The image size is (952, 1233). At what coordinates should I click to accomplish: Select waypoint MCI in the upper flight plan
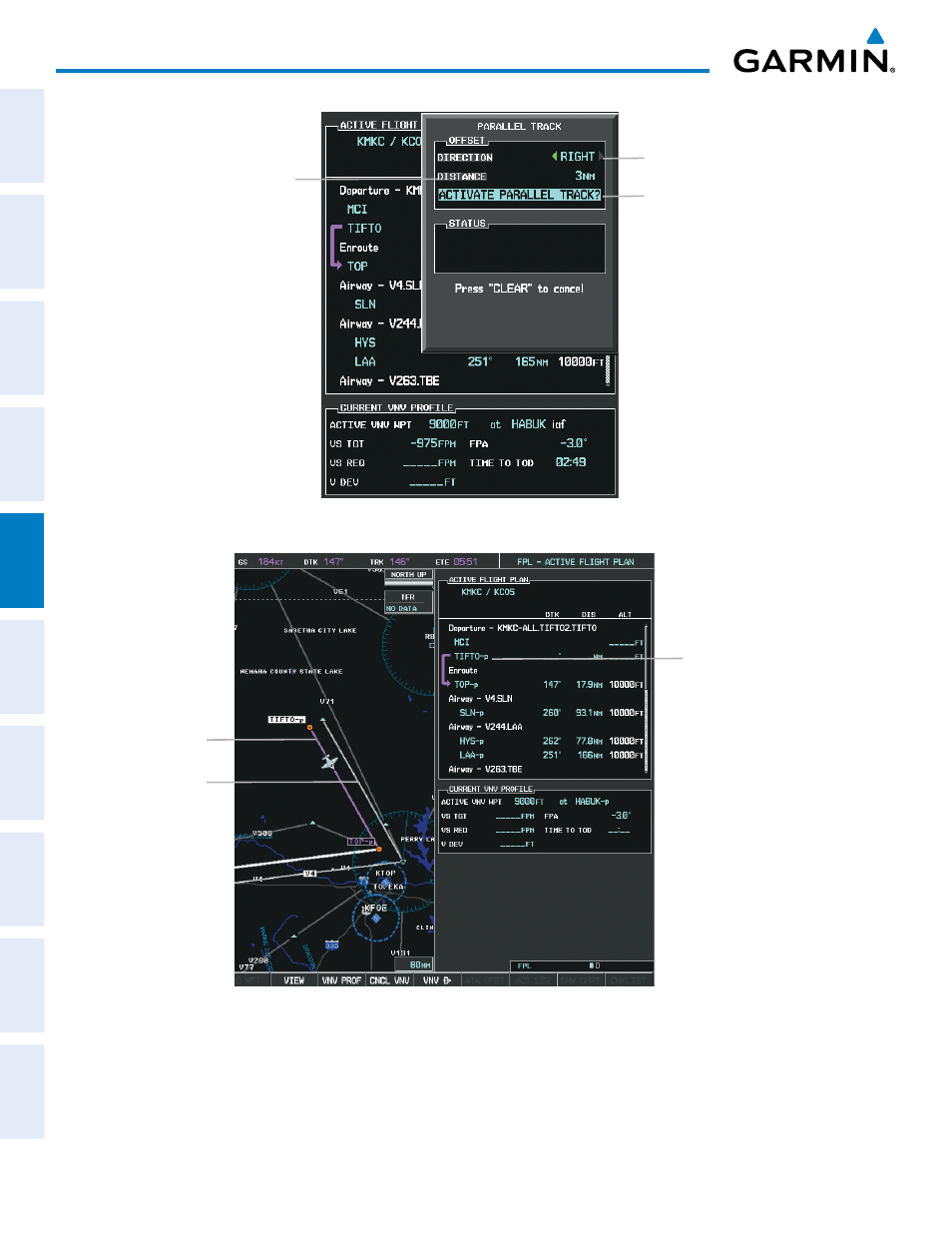(357, 210)
